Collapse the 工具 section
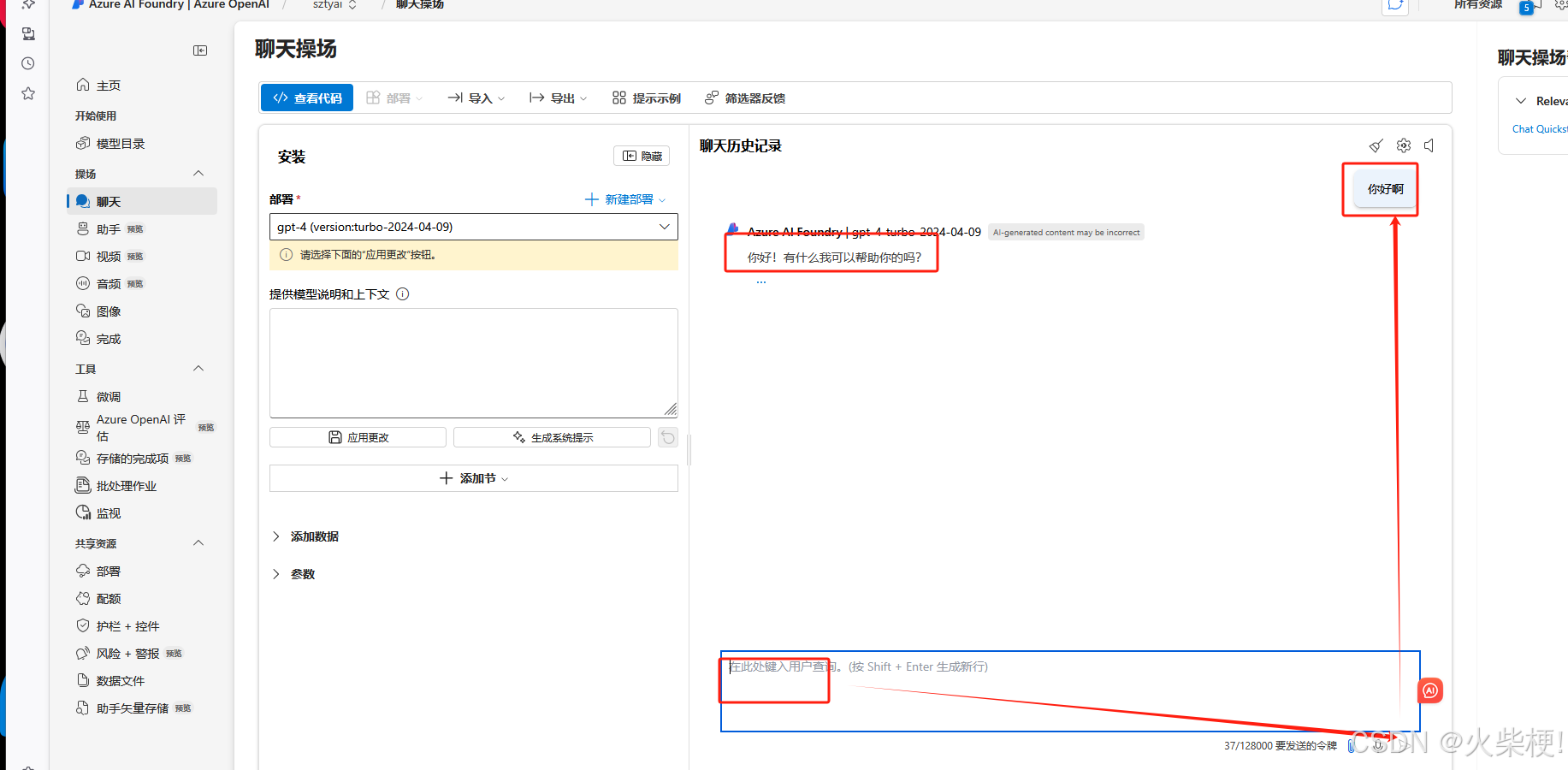The width and height of the screenshot is (1568, 770). pyautogui.click(x=198, y=369)
